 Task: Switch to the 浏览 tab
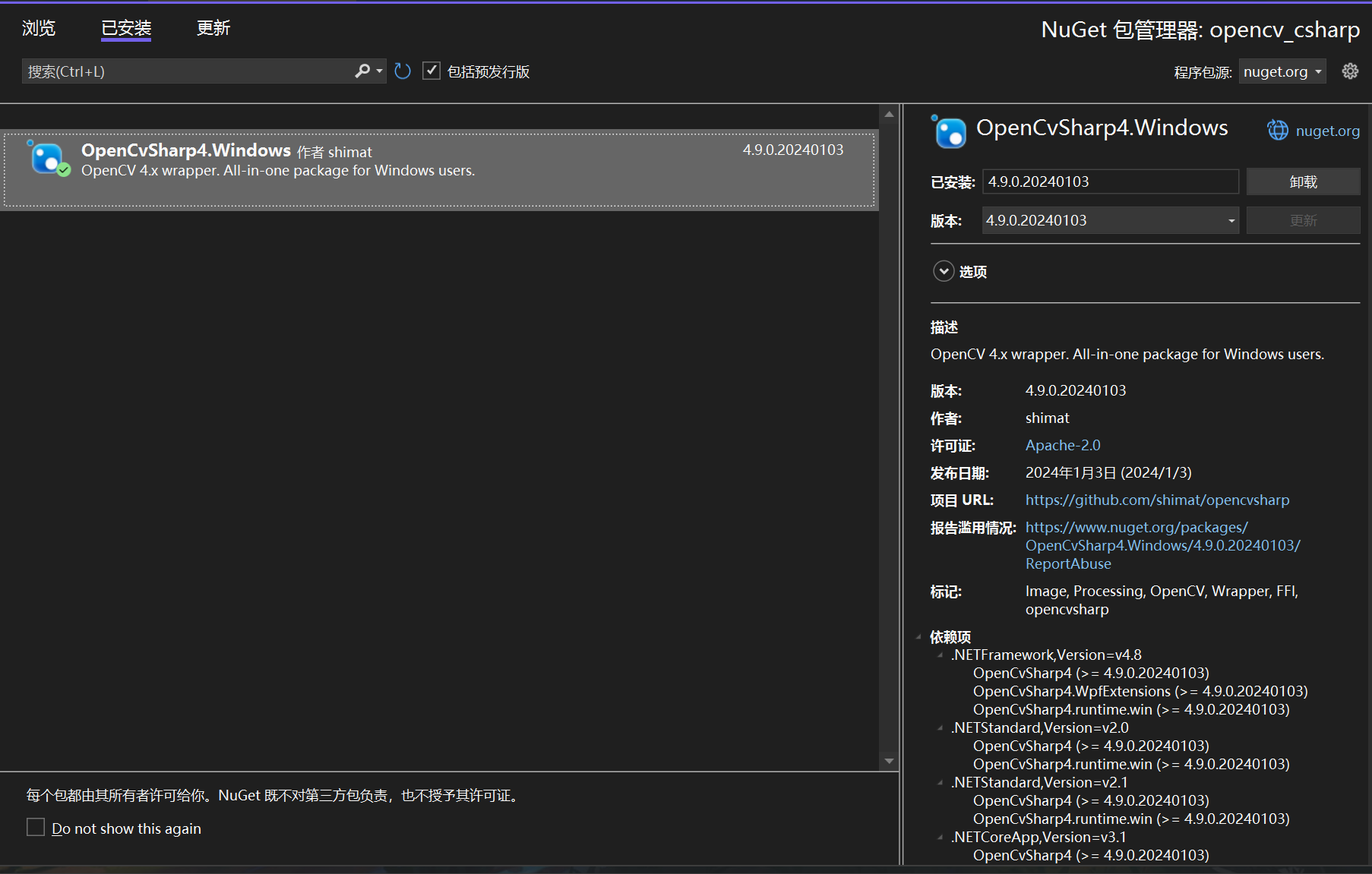[38, 28]
